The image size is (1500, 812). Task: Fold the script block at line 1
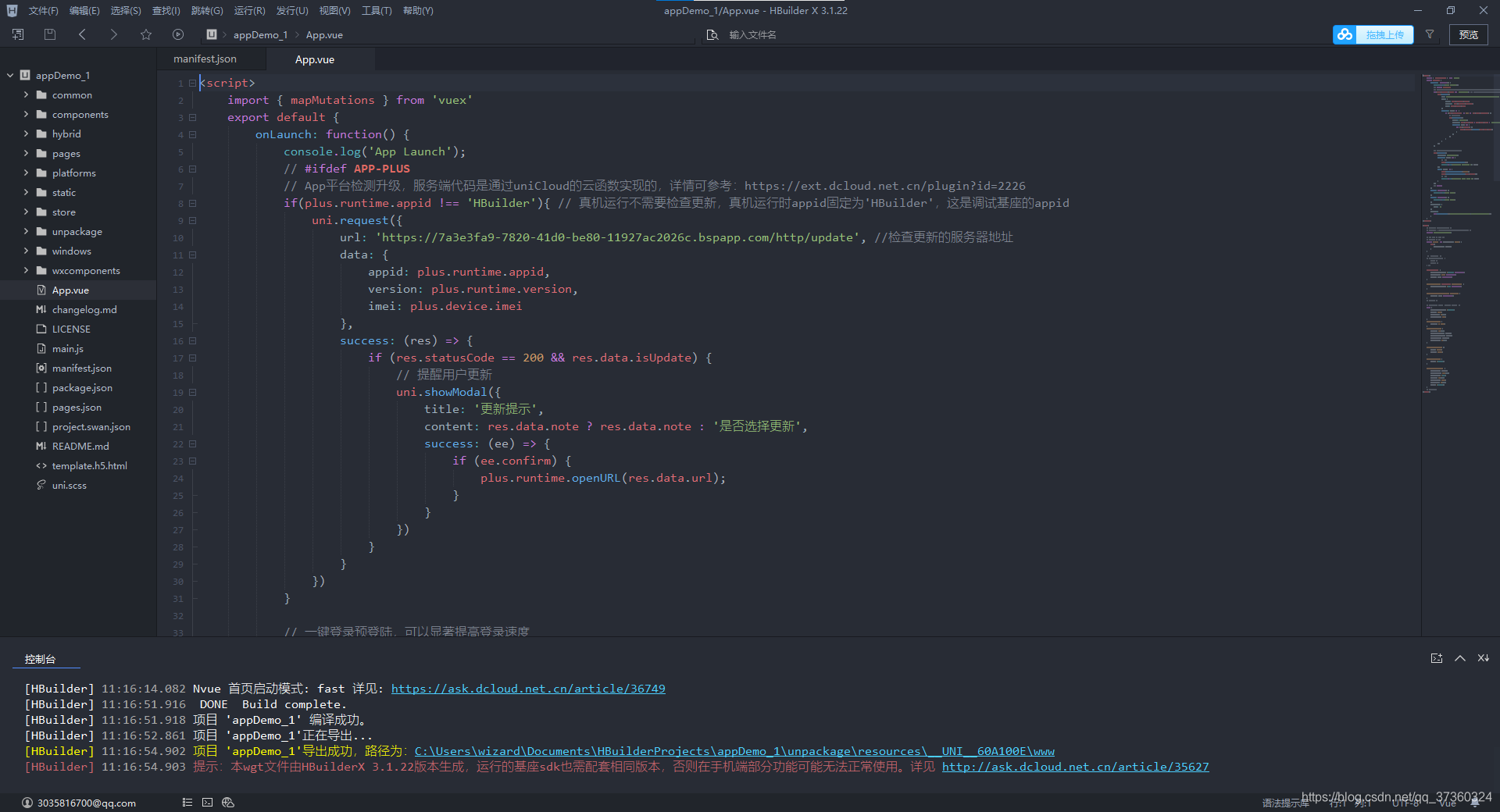[192, 83]
